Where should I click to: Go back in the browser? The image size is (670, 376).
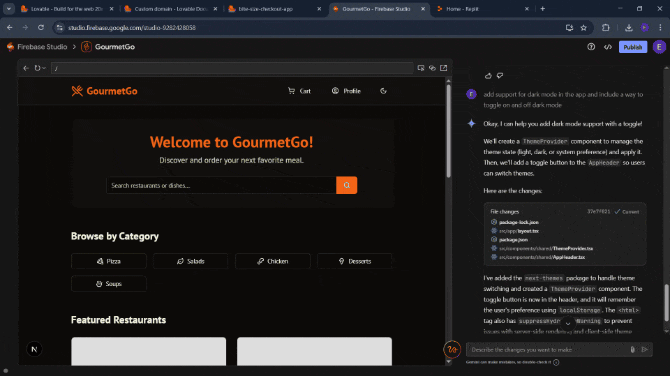tap(9, 27)
